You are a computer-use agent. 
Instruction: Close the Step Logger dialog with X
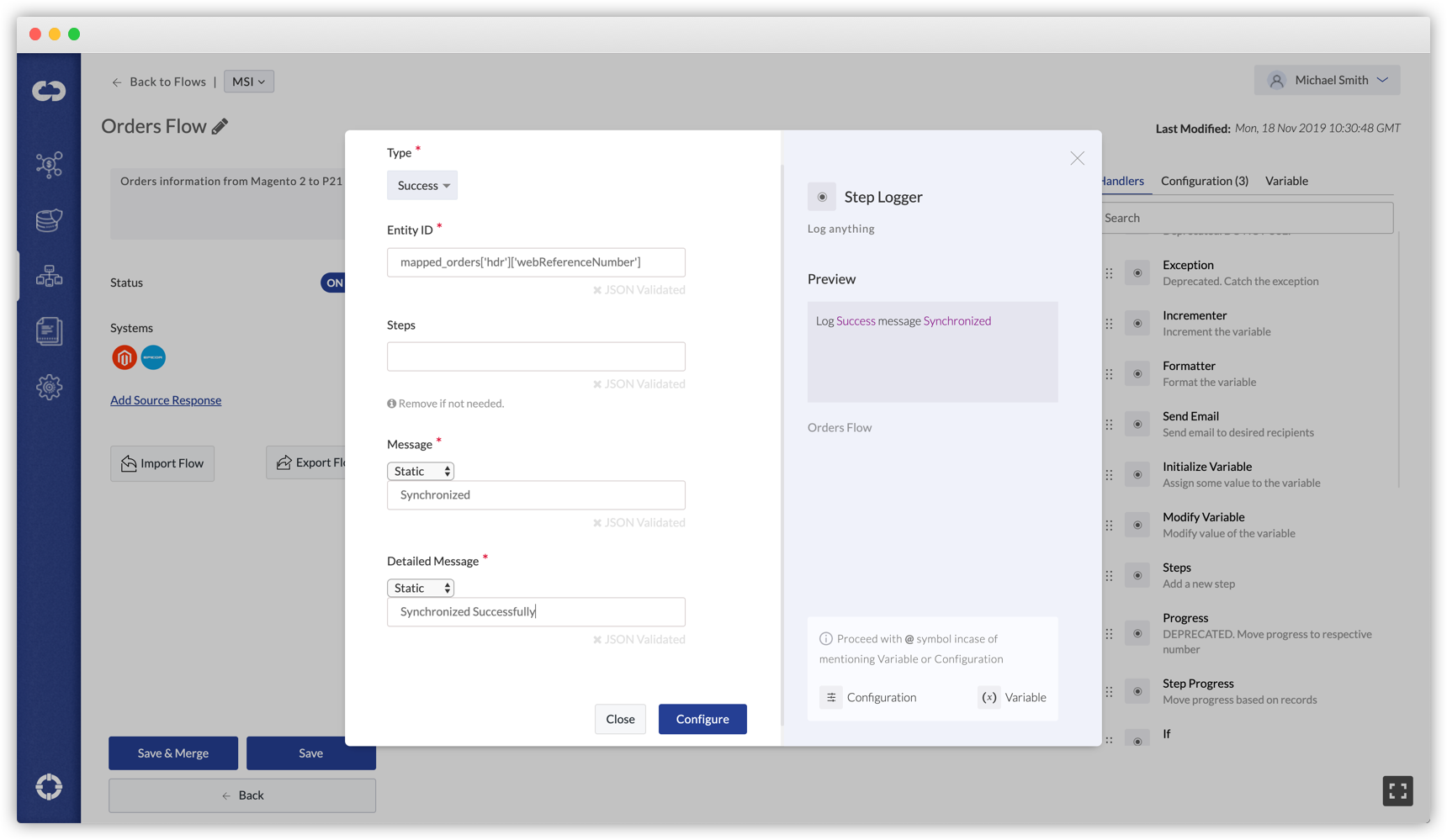pyautogui.click(x=1078, y=158)
